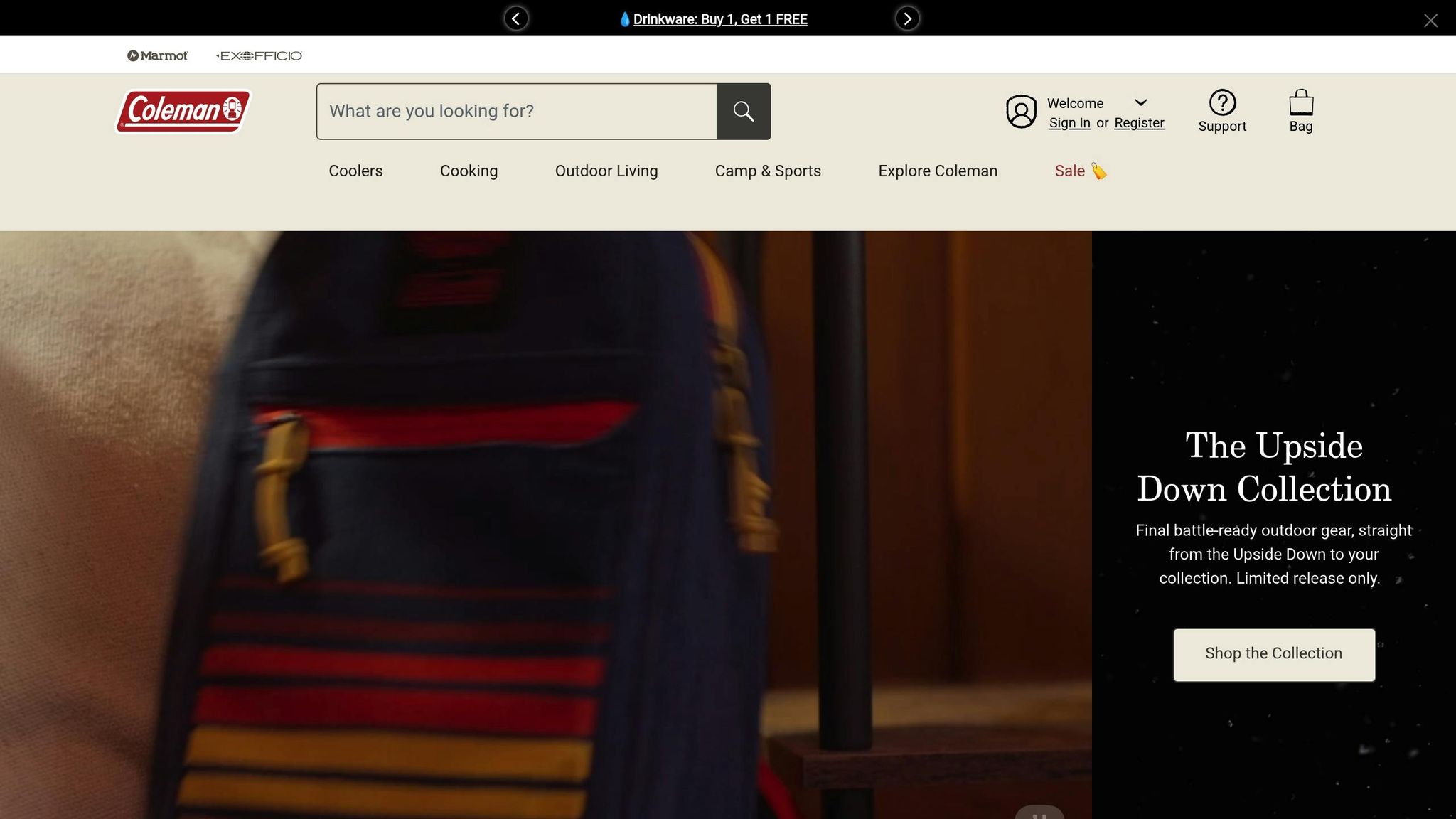Click the magnifying glass search icon
This screenshot has height=819, width=1456.
pyautogui.click(x=743, y=112)
